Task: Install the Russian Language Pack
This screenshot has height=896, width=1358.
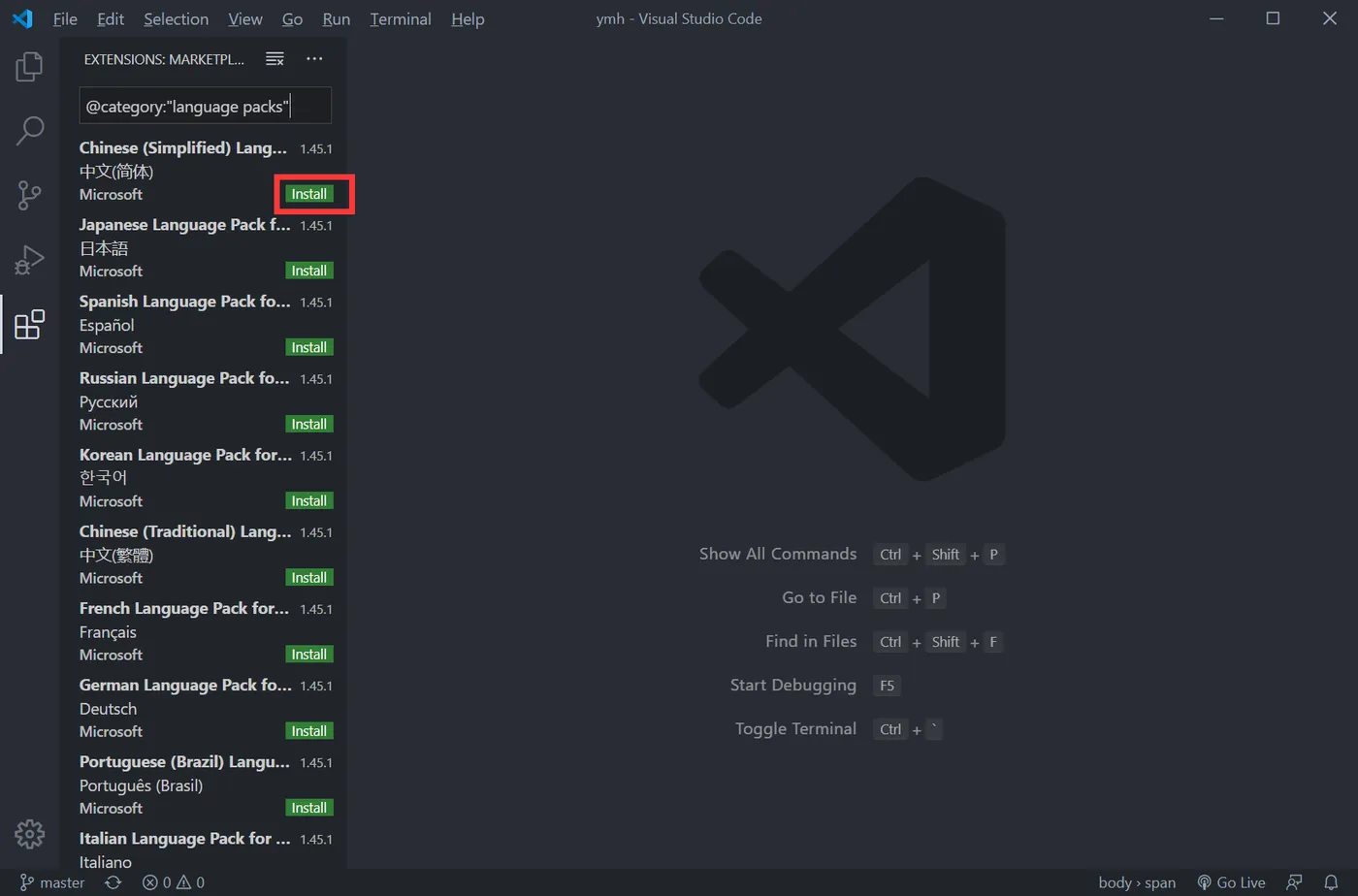Action: click(x=309, y=424)
